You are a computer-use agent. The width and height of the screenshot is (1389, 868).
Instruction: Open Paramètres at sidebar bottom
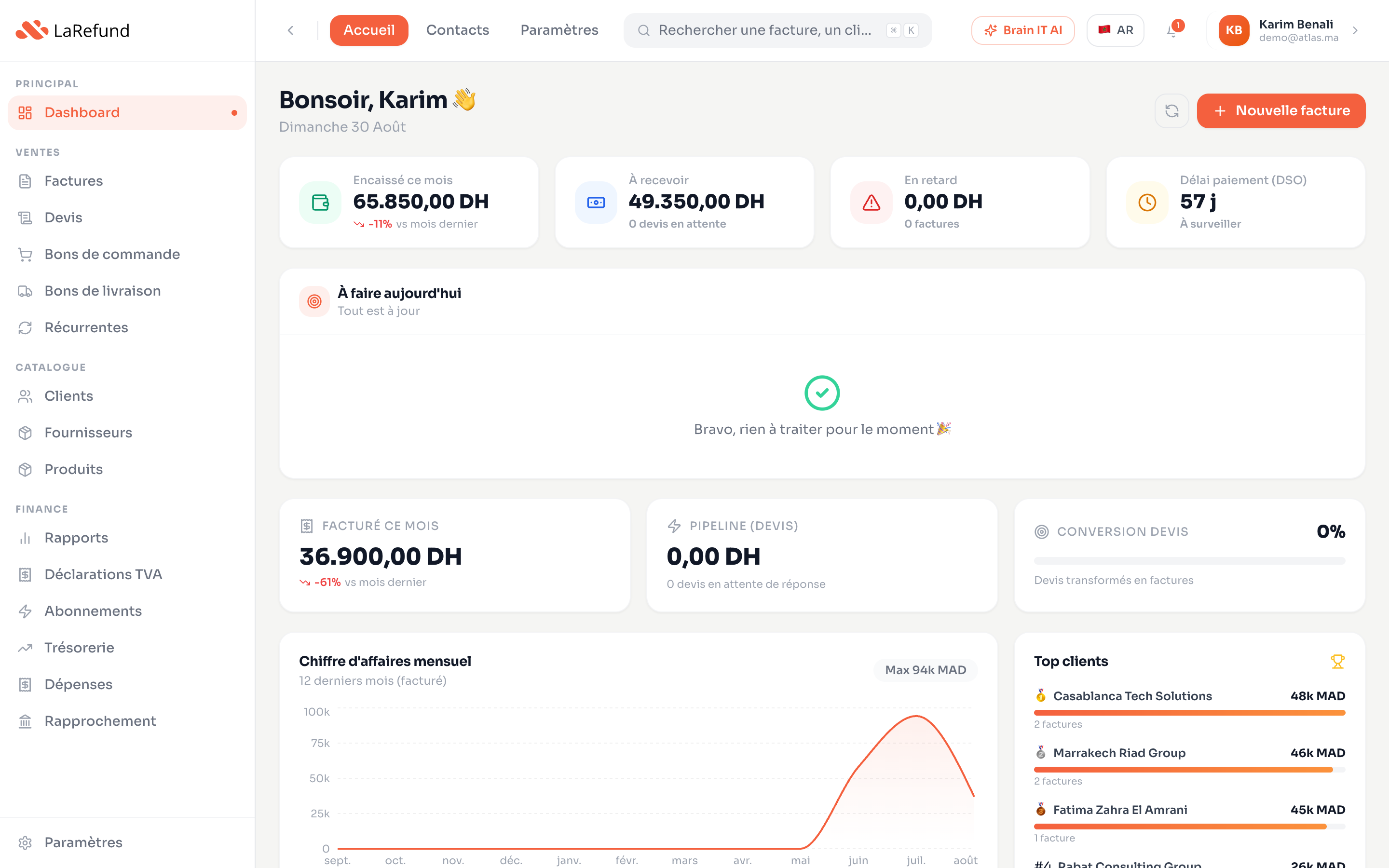point(127,843)
